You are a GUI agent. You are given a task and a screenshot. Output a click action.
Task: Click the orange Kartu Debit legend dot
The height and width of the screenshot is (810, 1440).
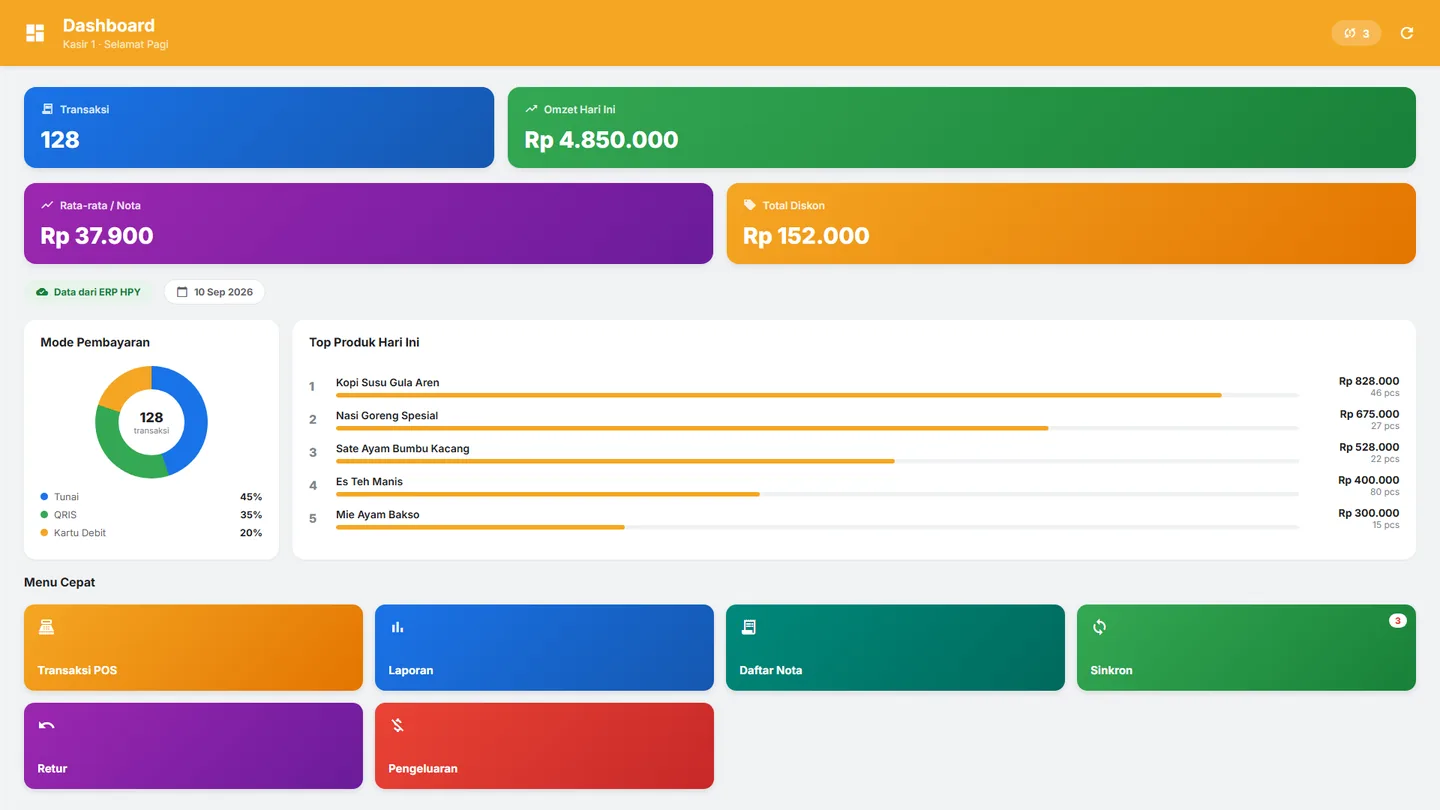tap(44, 533)
